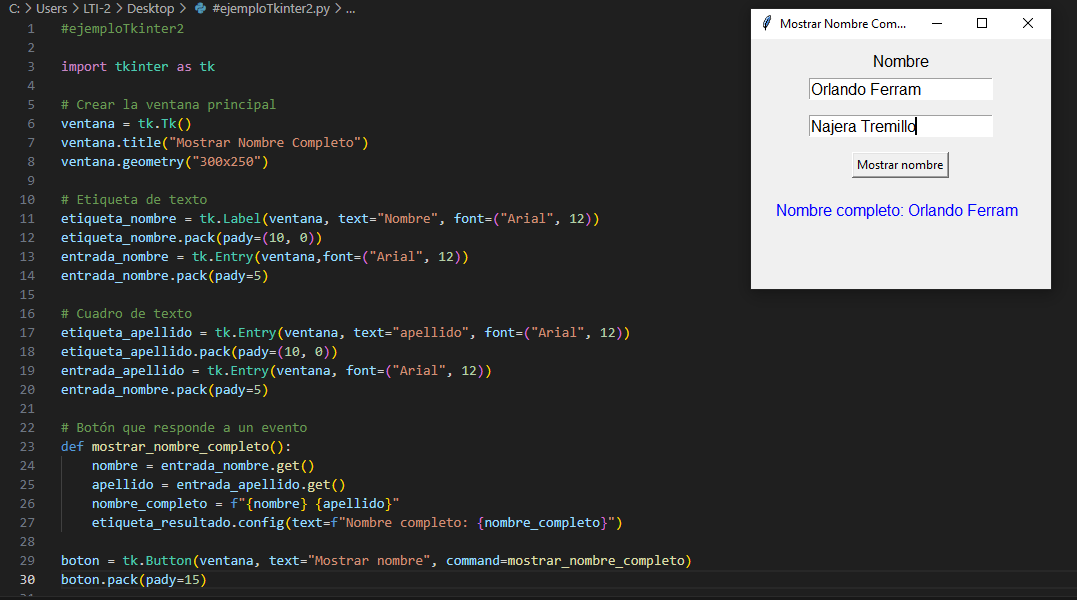Focus the entry containing "Orlando Ferram"
1077x600 pixels.
(x=900, y=89)
